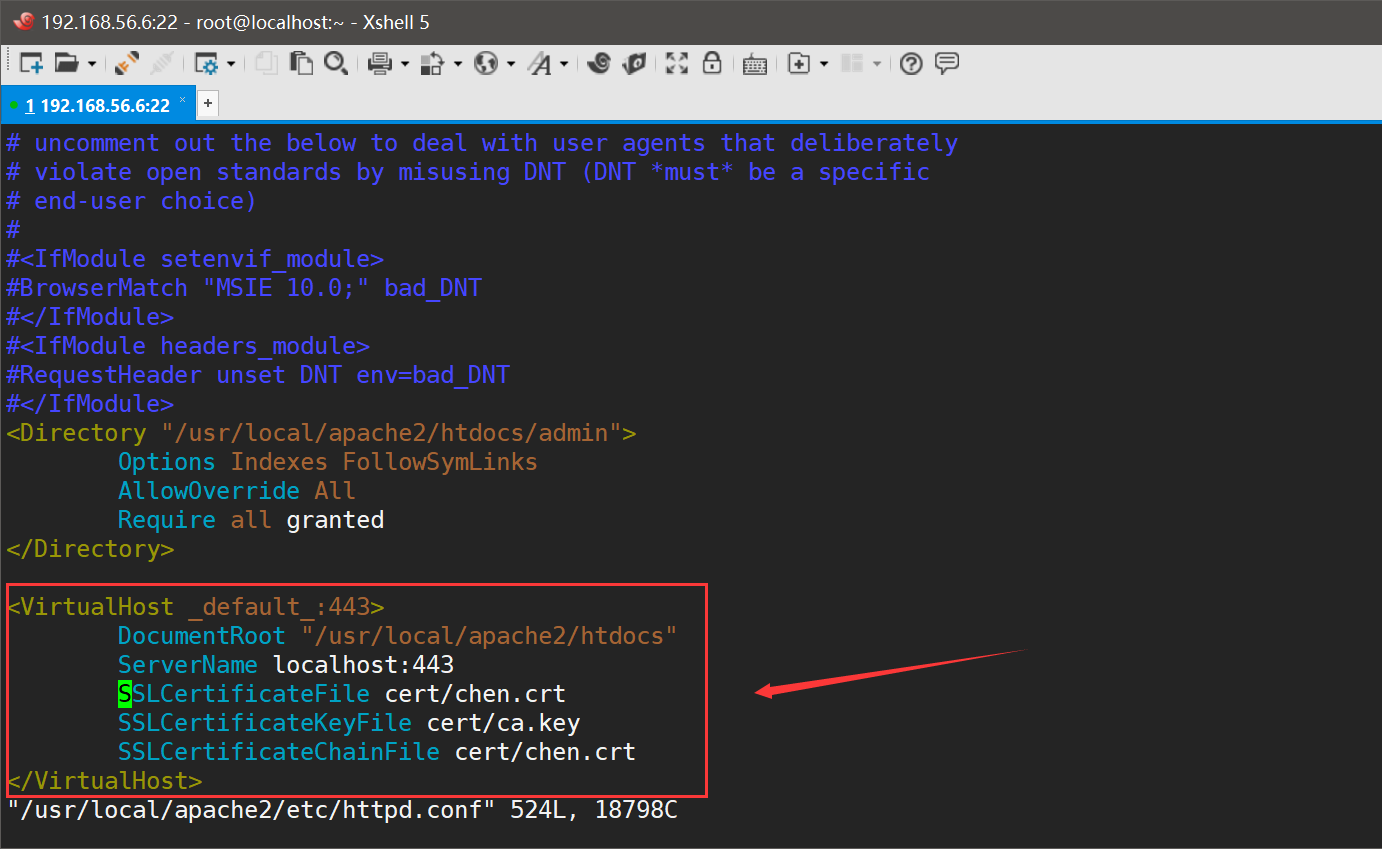Click the closing </VirtualHost> tag

(x=104, y=780)
